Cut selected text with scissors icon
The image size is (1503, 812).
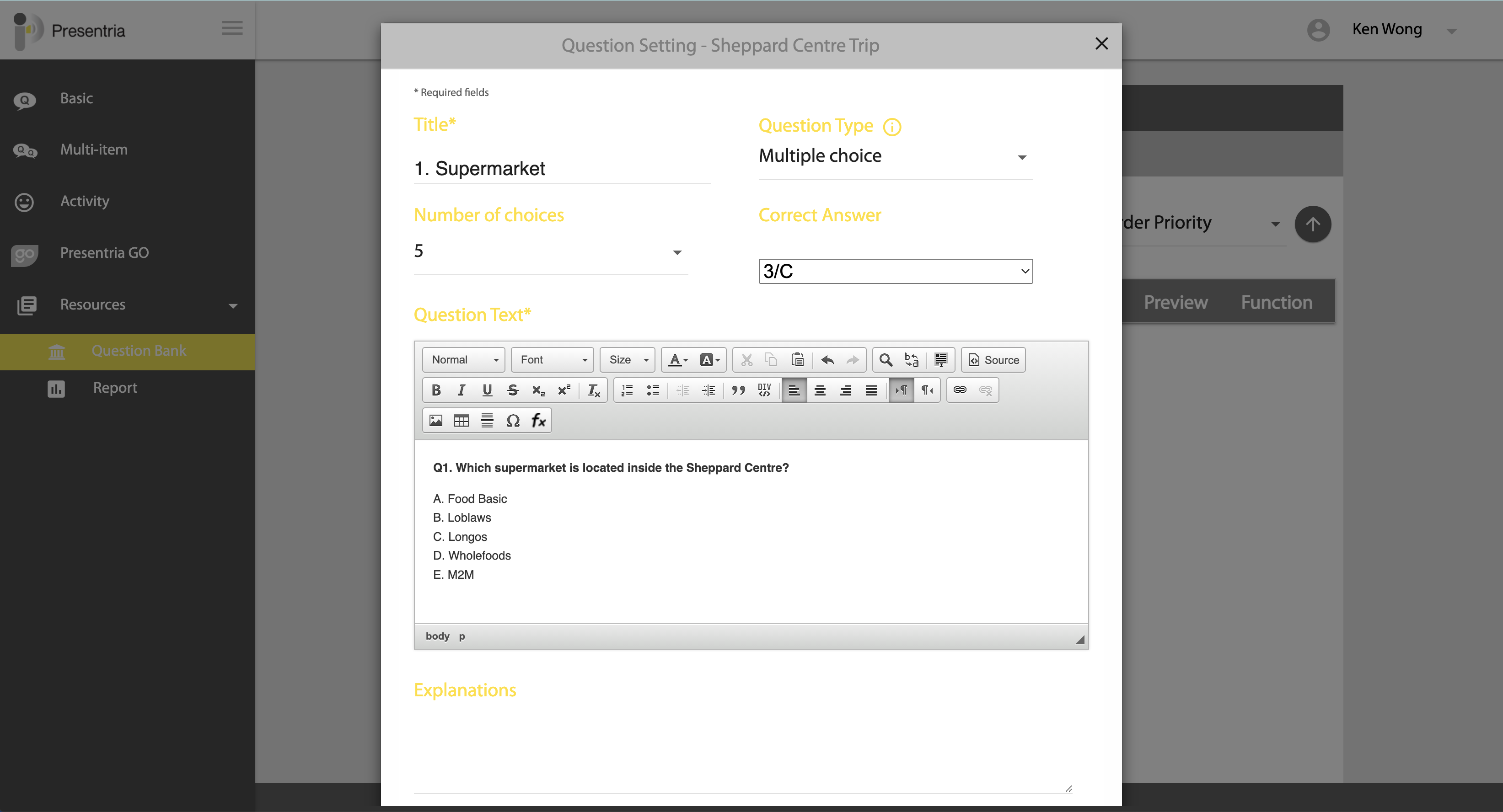click(x=746, y=360)
